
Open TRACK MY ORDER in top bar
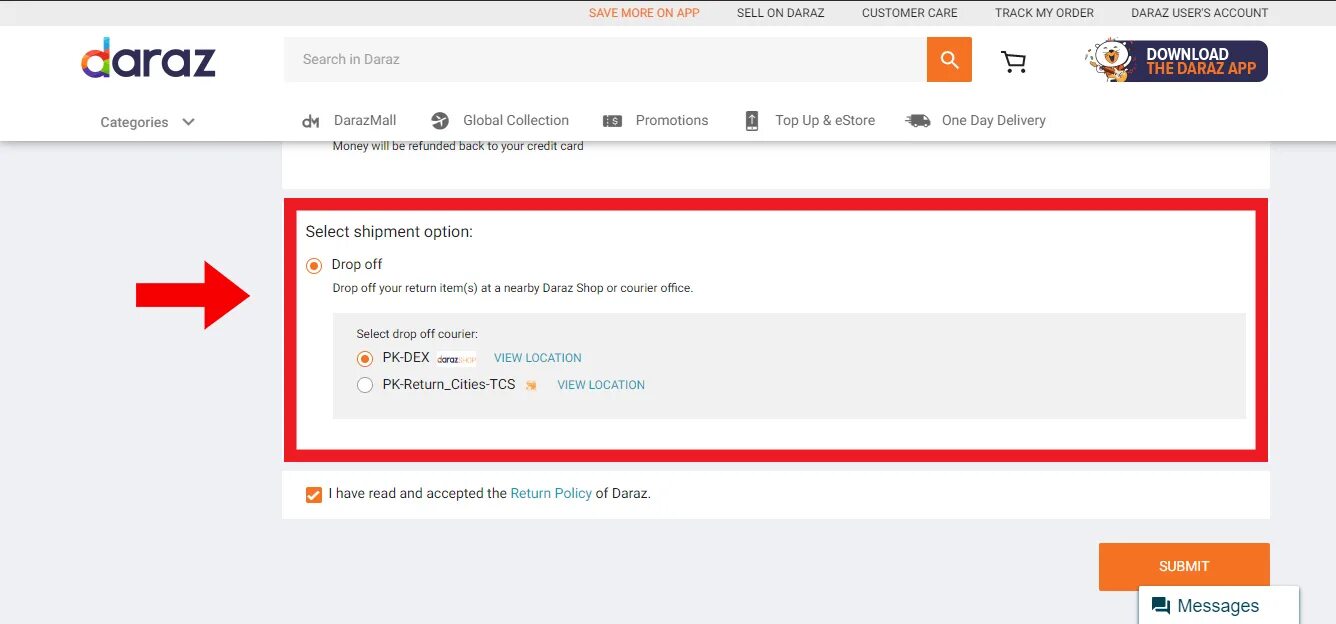[1044, 13]
